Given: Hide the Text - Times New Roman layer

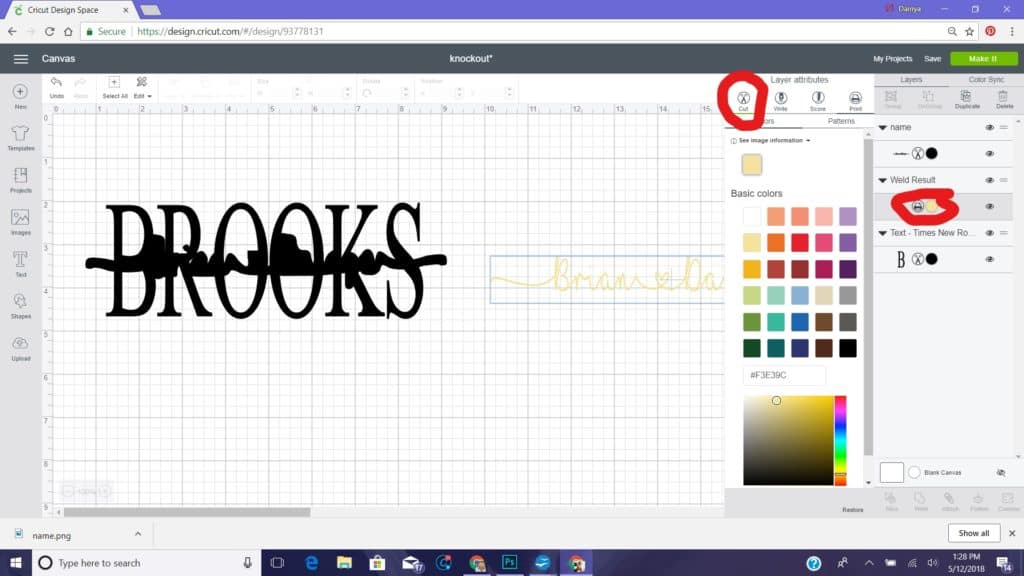Looking at the screenshot, I should [989, 232].
